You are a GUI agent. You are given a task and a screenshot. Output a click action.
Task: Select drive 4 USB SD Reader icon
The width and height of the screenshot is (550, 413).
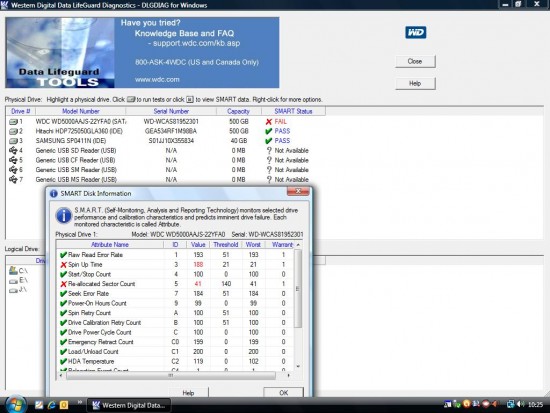(13, 151)
